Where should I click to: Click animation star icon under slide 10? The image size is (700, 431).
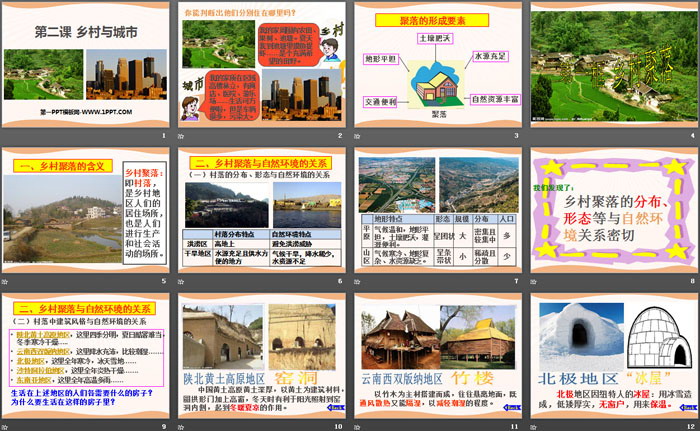(x=181, y=427)
